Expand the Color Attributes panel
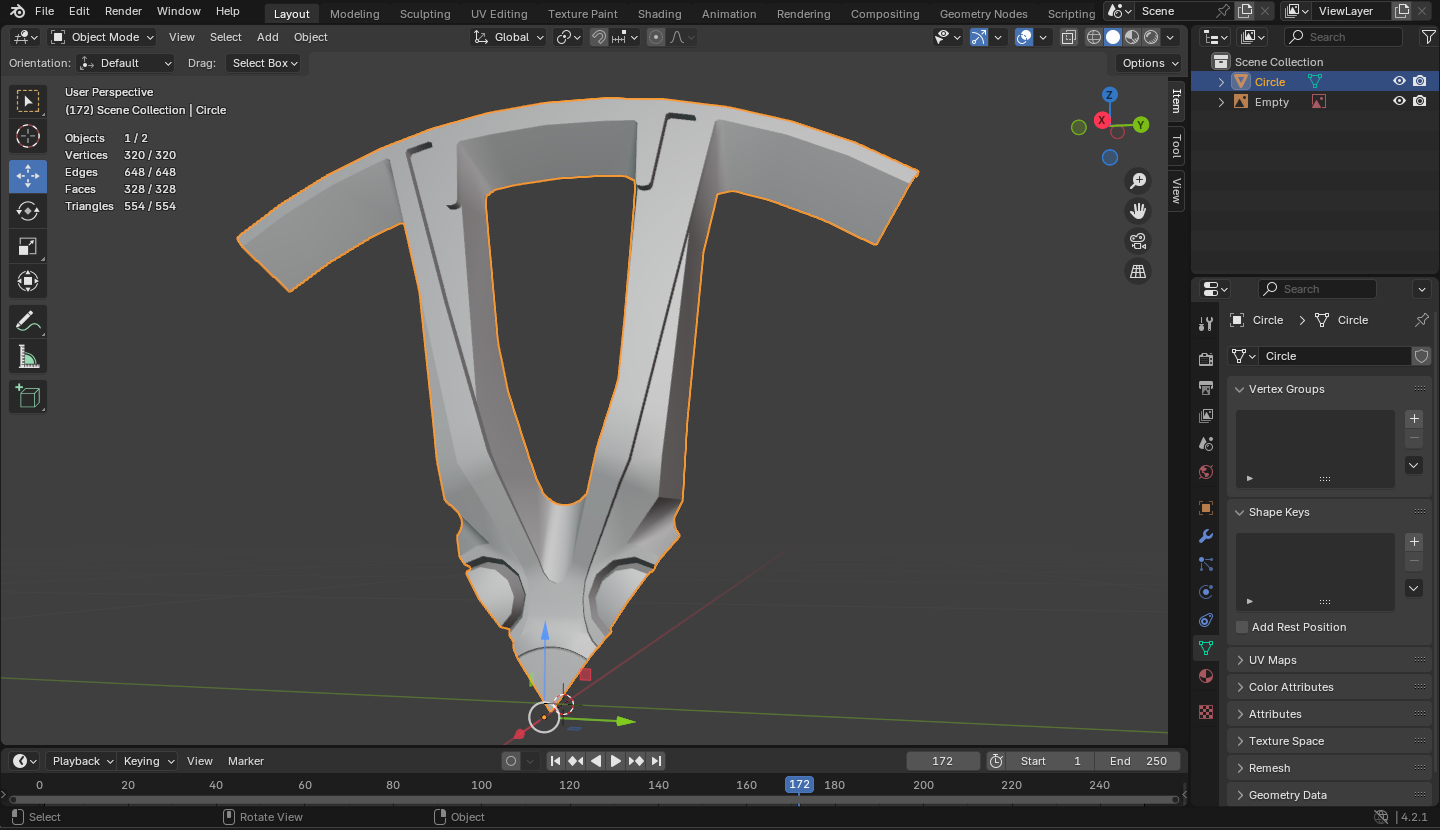The height and width of the screenshot is (830, 1440). click(x=1330, y=687)
